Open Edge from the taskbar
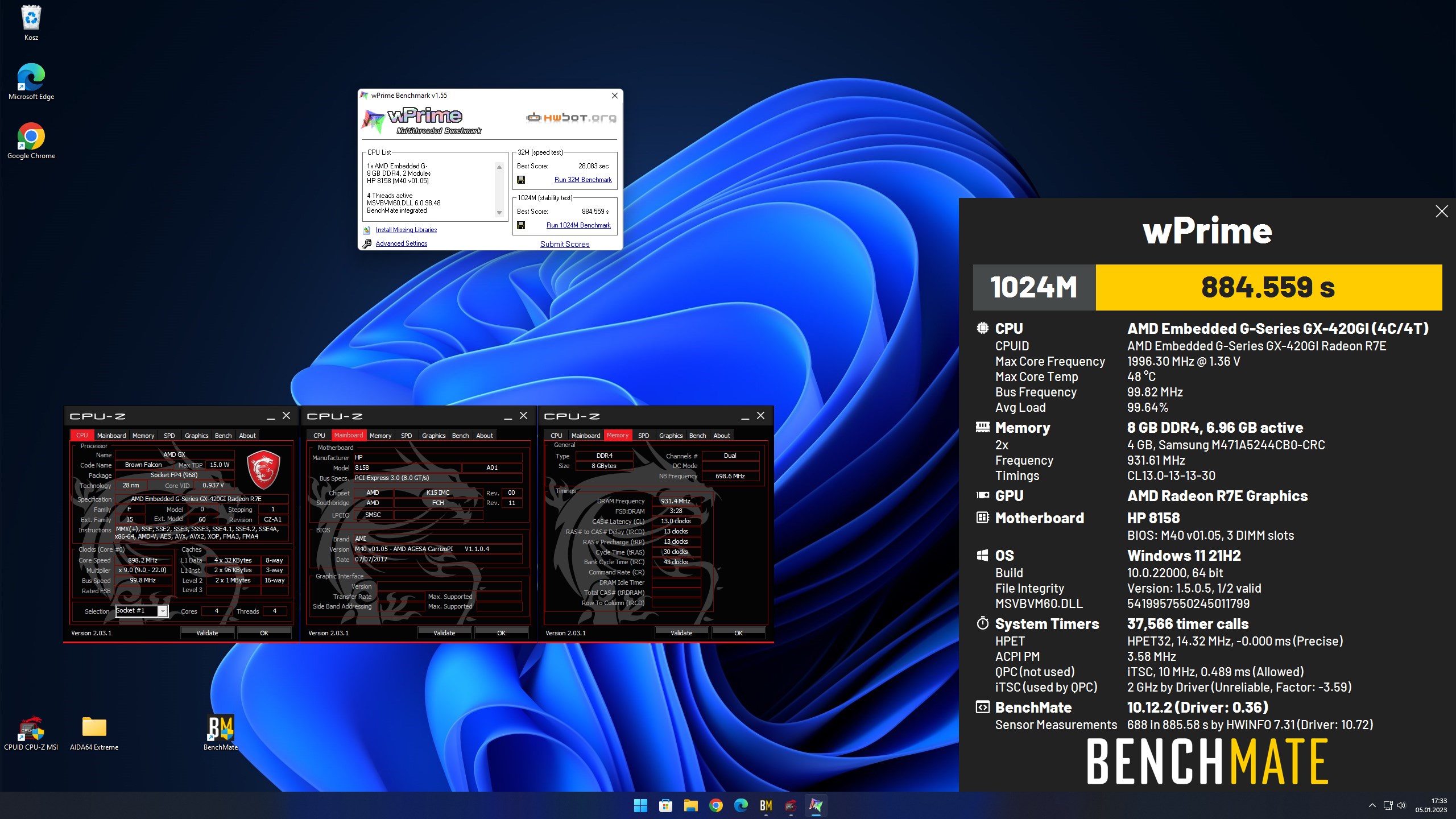 741,805
